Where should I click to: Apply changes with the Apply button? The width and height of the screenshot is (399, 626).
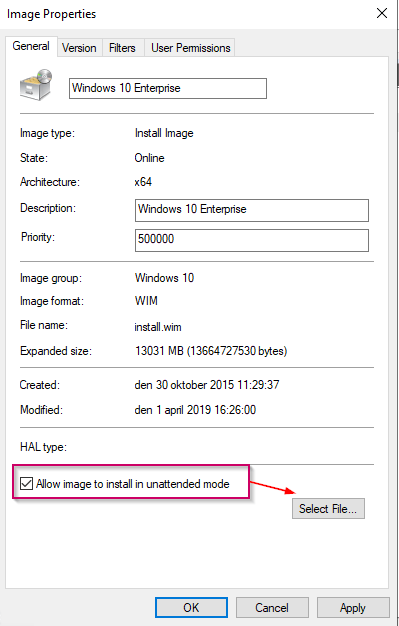(353, 608)
